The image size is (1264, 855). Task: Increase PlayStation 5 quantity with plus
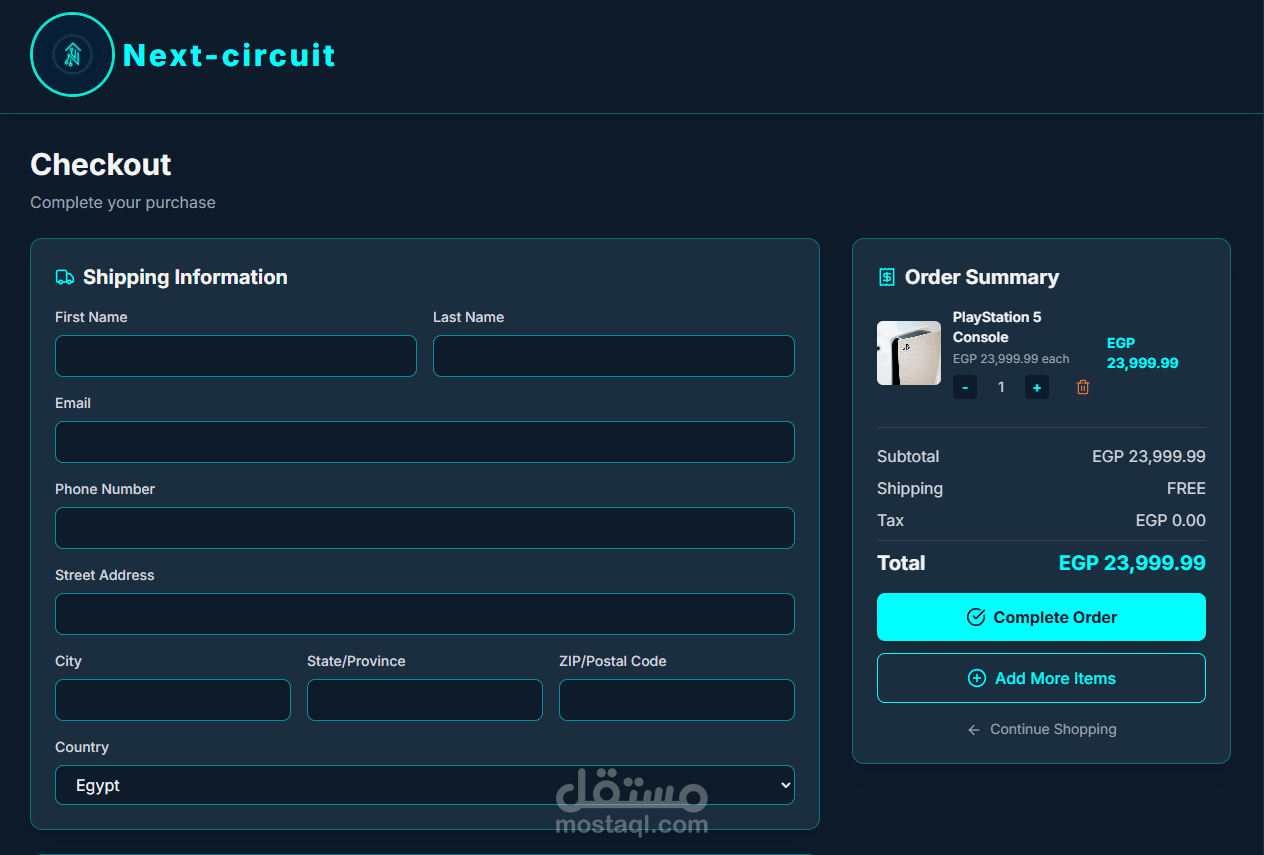[1037, 387]
